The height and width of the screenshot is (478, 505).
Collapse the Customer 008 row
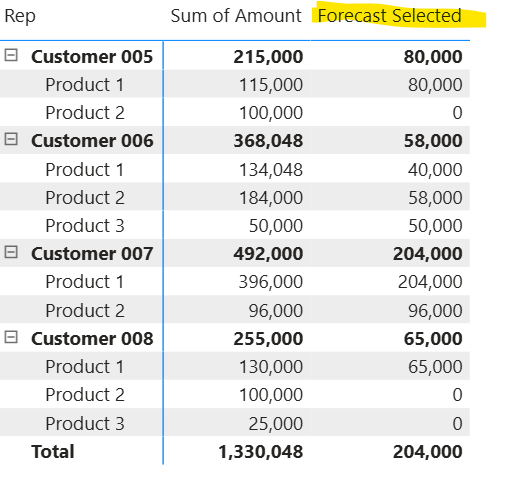(x=11, y=337)
